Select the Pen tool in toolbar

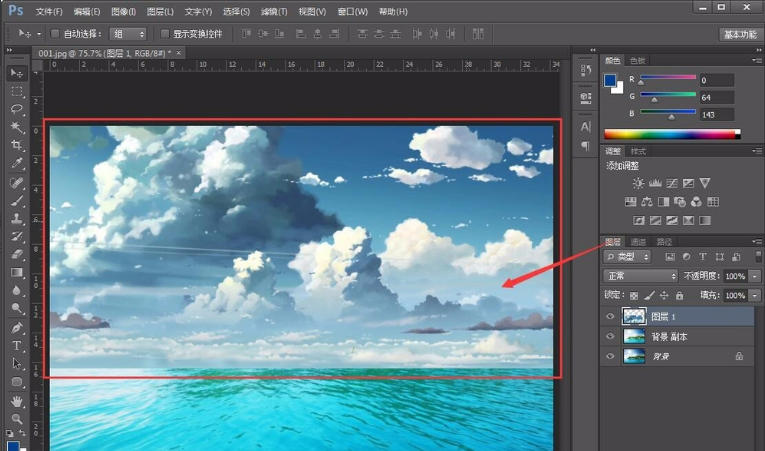point(17,327)
